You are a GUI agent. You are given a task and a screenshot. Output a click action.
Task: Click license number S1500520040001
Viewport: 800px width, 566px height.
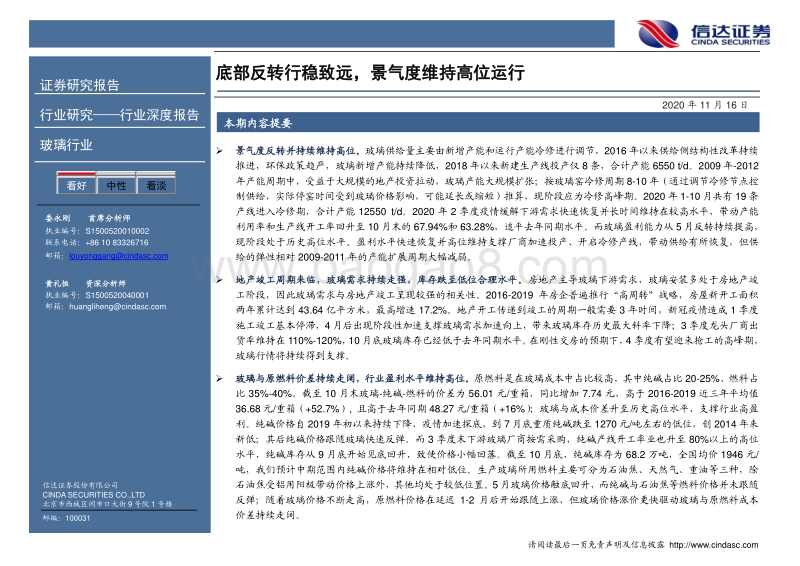tap(117, 295)
